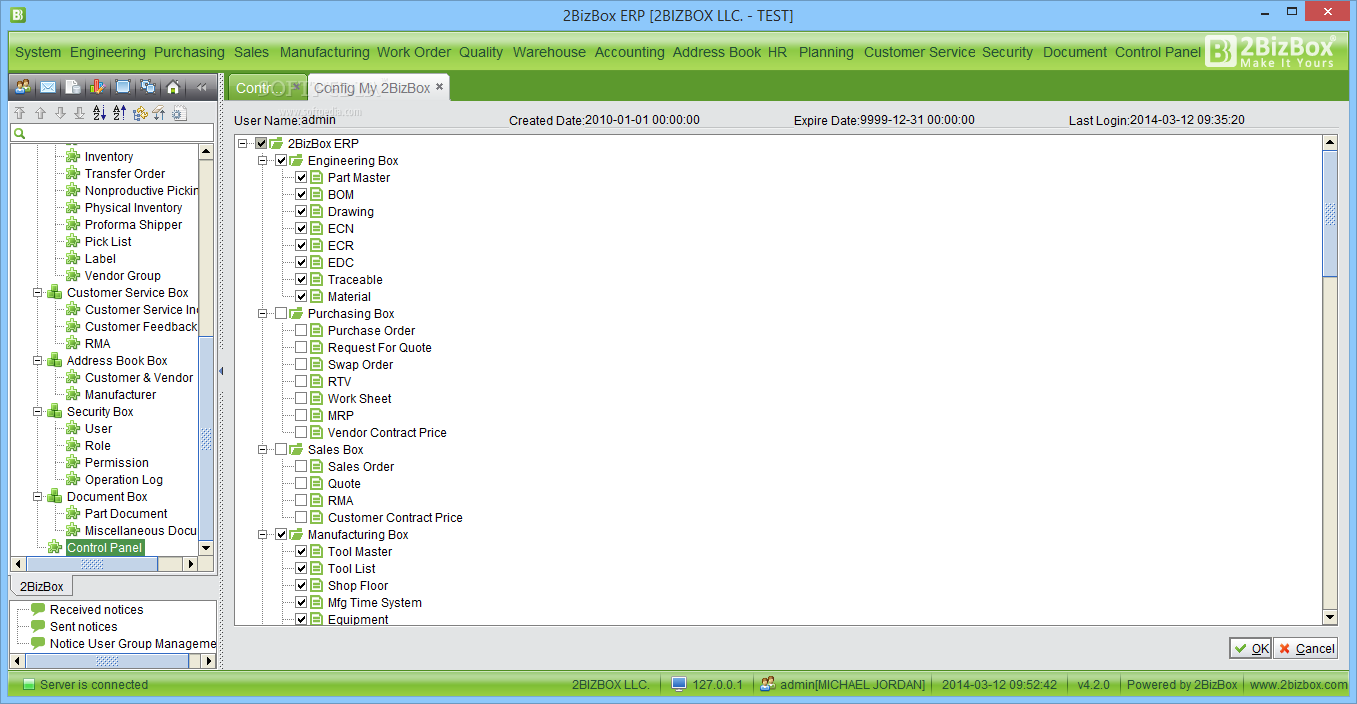Open the mail envelope icon
The width and height of the screenshot is (1357, 704).
pos(47,87)
